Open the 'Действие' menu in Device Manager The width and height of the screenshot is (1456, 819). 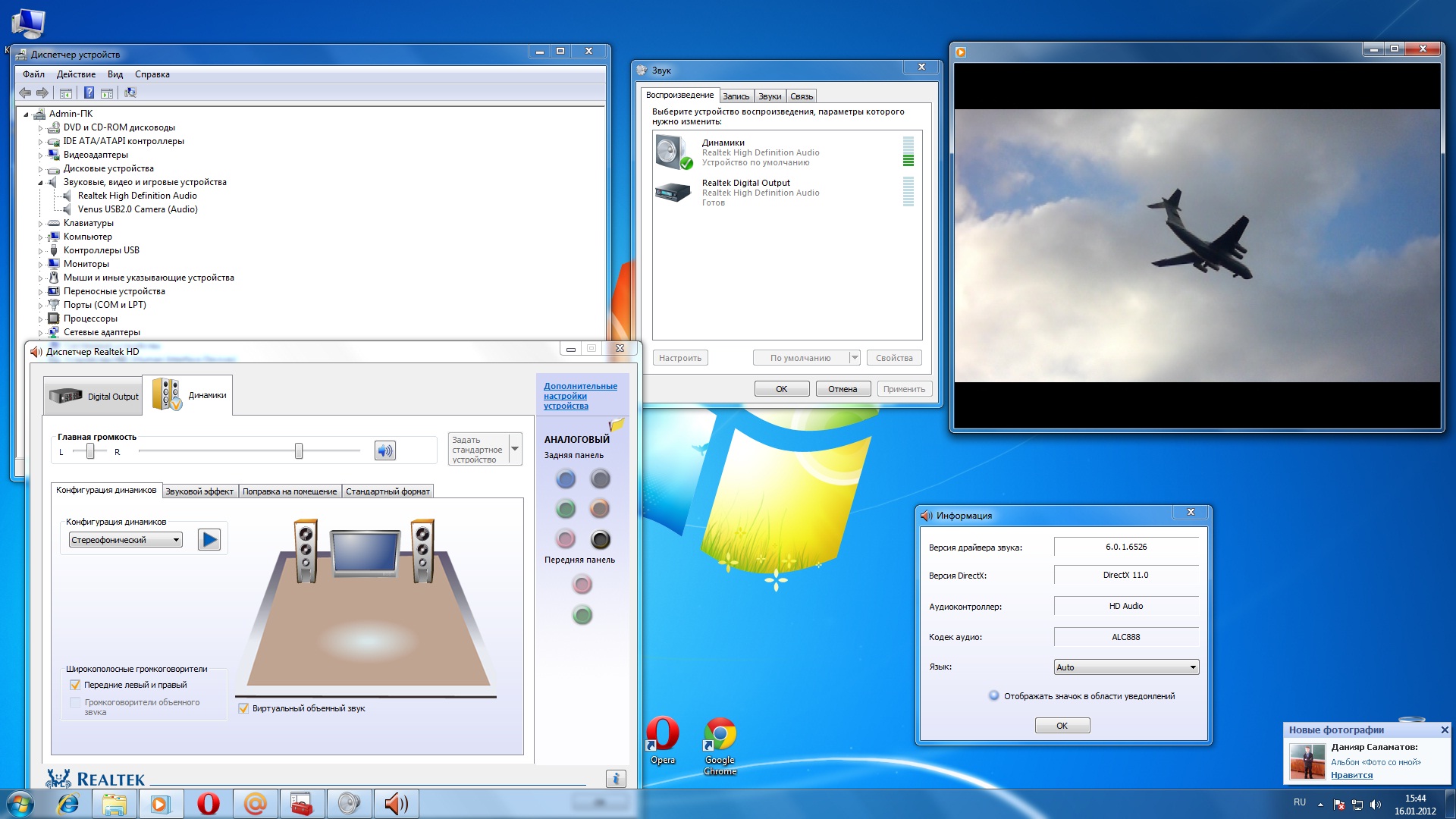point(76,74)
